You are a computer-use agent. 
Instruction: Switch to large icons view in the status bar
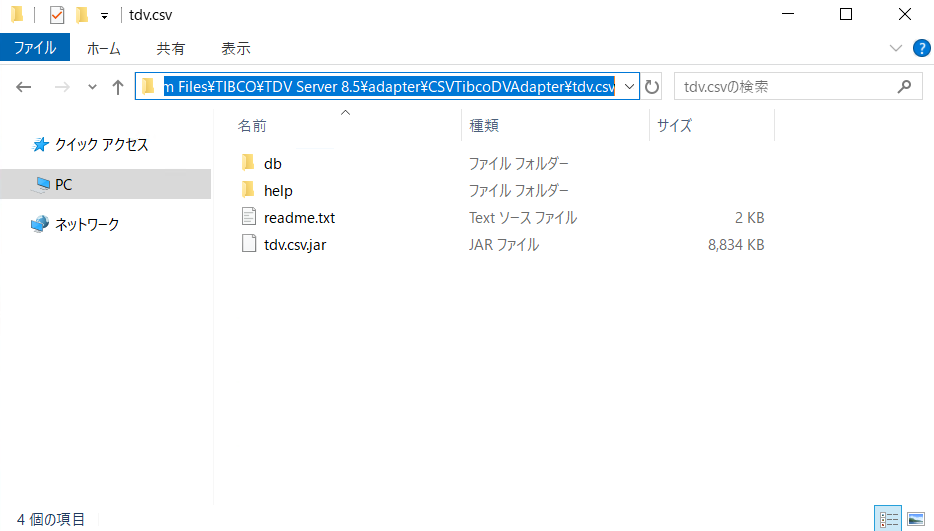click(x=916, y=518)
